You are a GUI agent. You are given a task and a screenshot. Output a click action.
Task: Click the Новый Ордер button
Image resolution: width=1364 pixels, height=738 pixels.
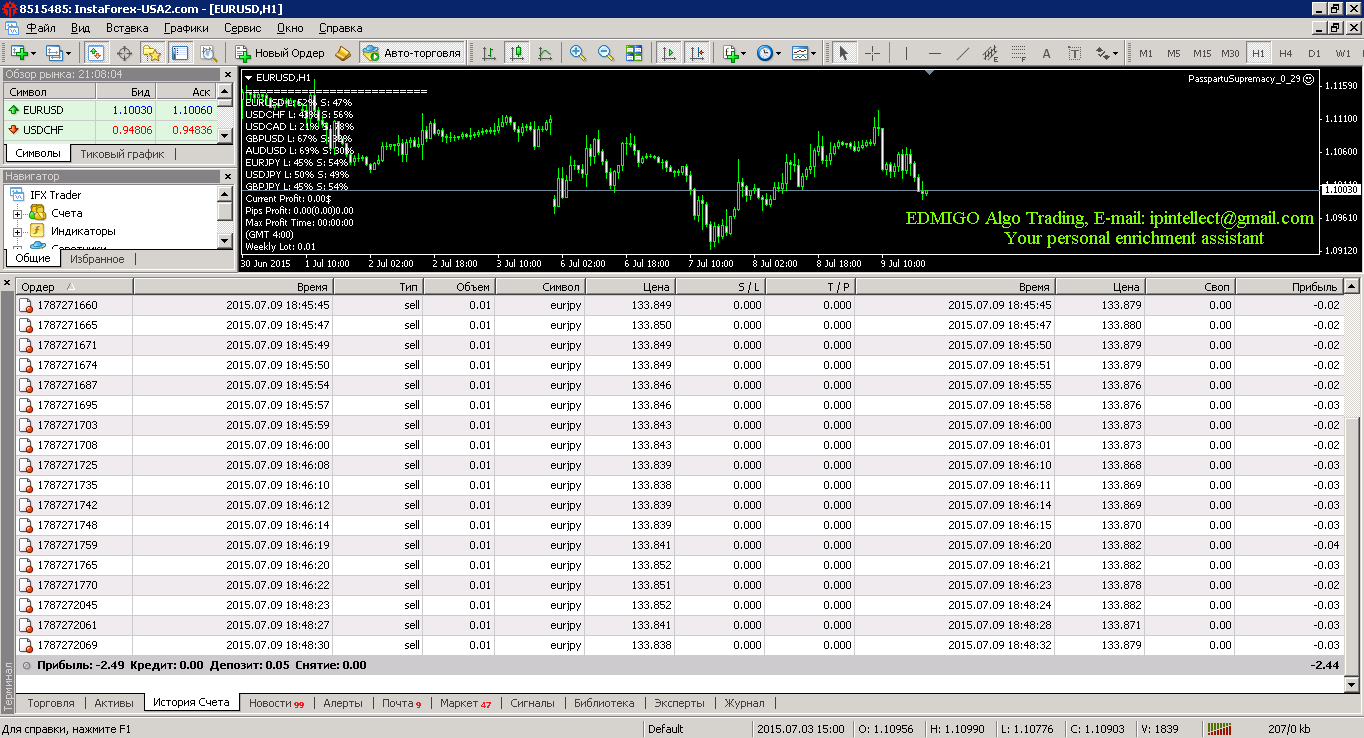[280, 53]
